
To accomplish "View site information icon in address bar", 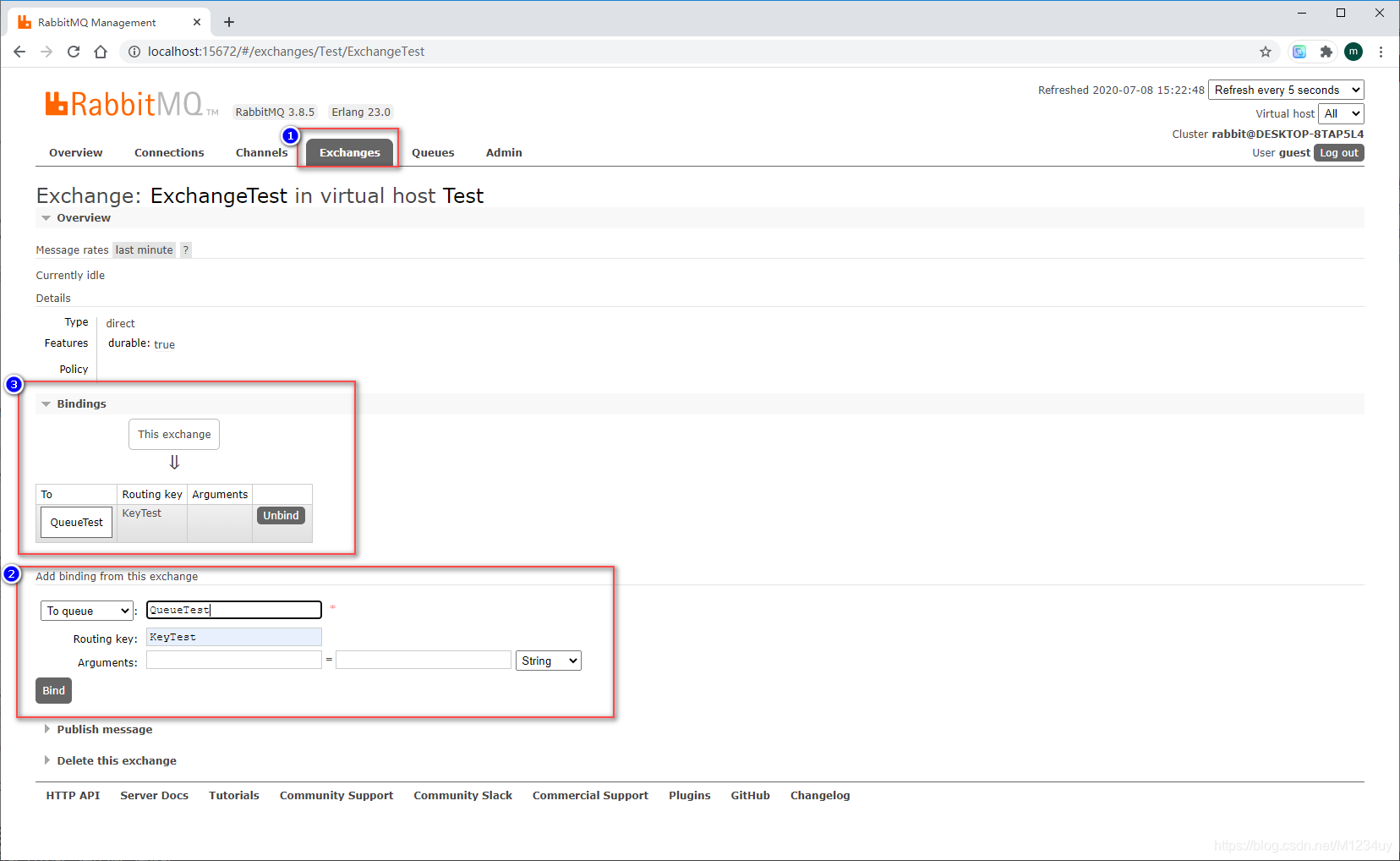I will (134, 52).
